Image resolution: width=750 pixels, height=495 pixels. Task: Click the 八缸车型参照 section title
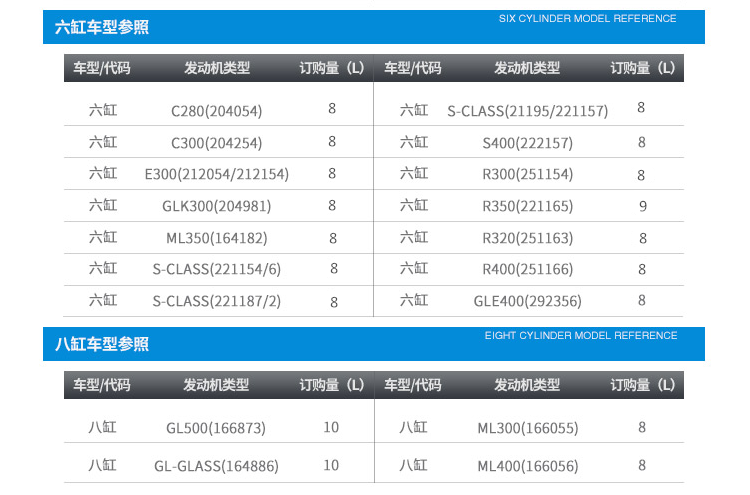[x=101, y=344]
